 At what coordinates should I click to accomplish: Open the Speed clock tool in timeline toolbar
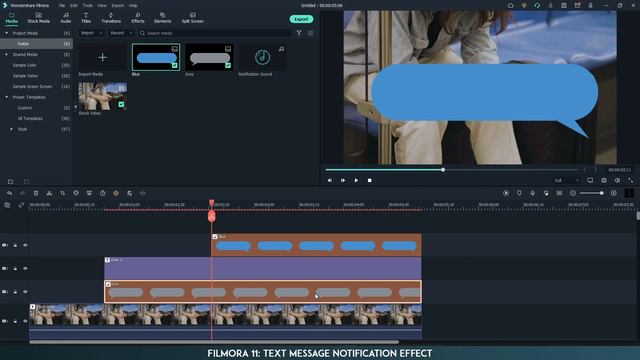point(102,193)
